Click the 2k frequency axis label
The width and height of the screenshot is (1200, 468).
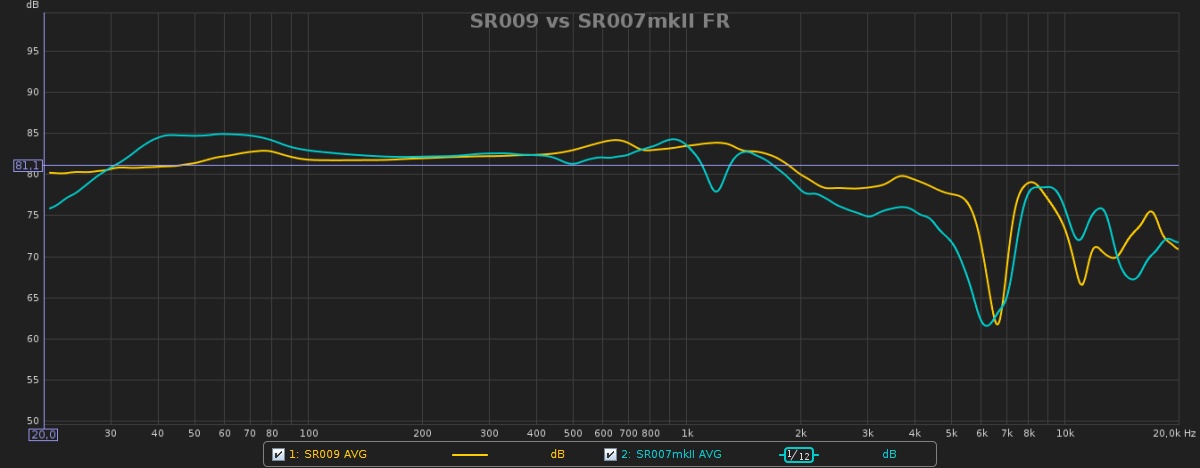click(801, 434)
